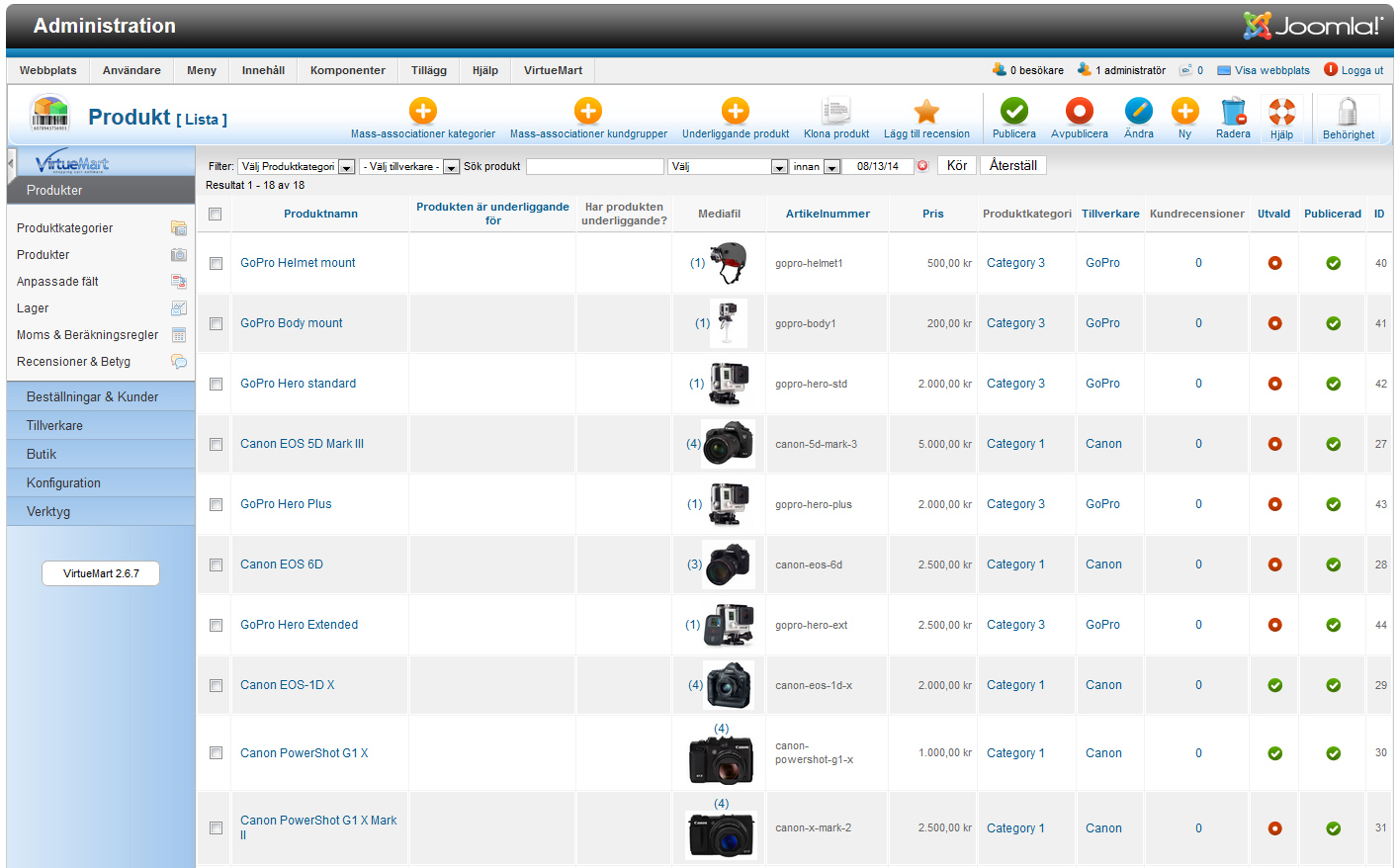
Task: Click the Recensioner & Betyg speech icon
Action: 179,362
